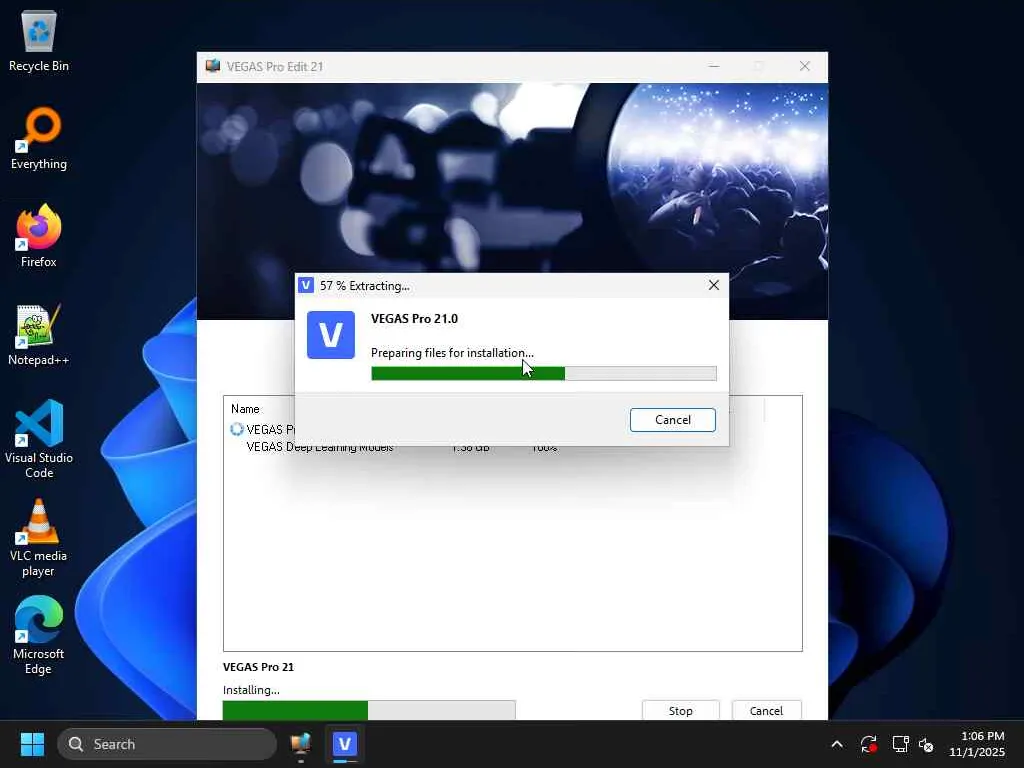Image resolution: width=1024 pixels, height=768 pixels.
Task: Click the Preparing files for installation text
Action: coord(452,353)
